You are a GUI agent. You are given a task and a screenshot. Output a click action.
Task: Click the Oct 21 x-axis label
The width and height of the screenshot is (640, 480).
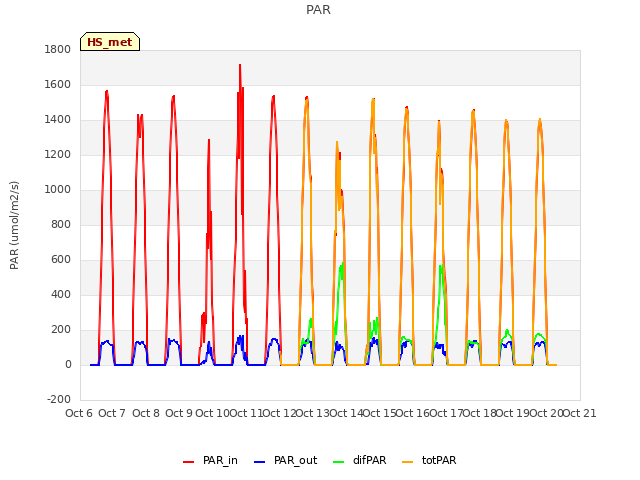pyautogui.click(x=580, y=413)
